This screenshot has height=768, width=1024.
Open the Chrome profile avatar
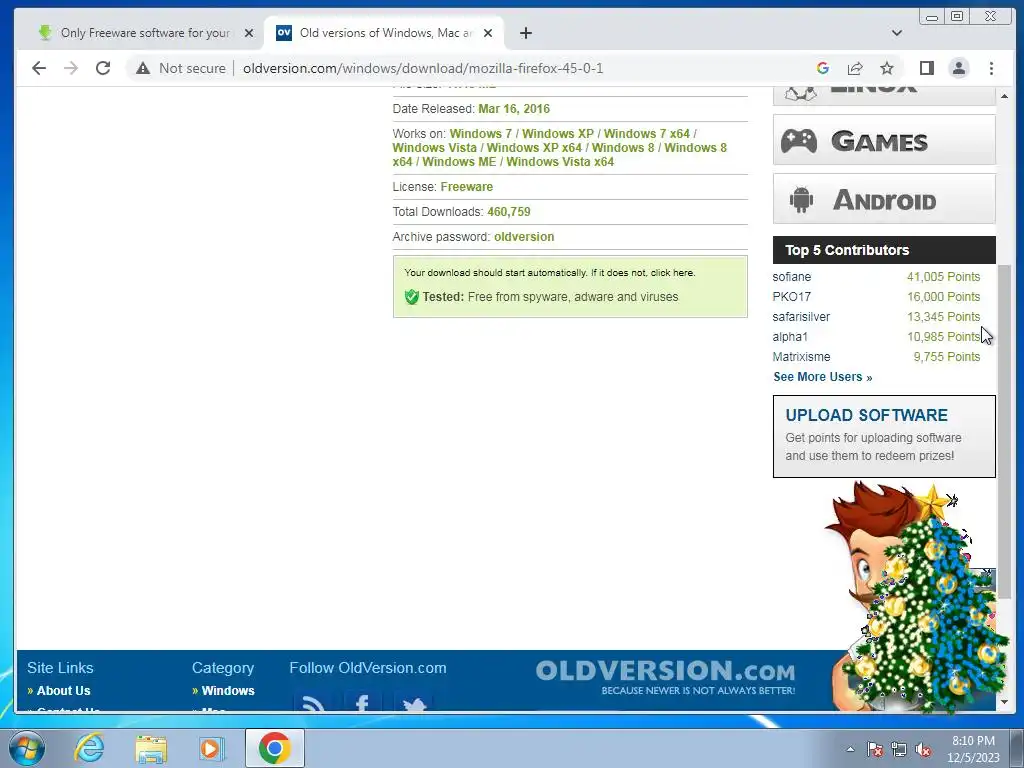tap(959, 68)
